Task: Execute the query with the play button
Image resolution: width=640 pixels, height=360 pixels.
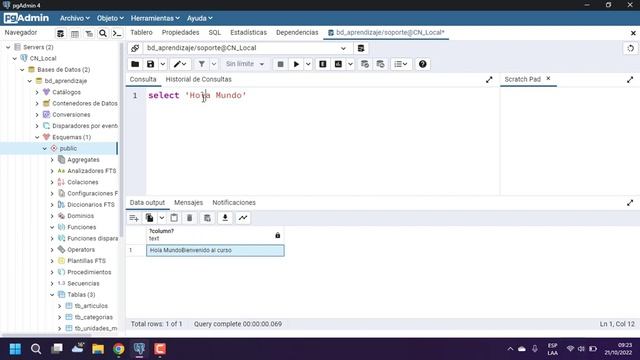Action: 296,64
